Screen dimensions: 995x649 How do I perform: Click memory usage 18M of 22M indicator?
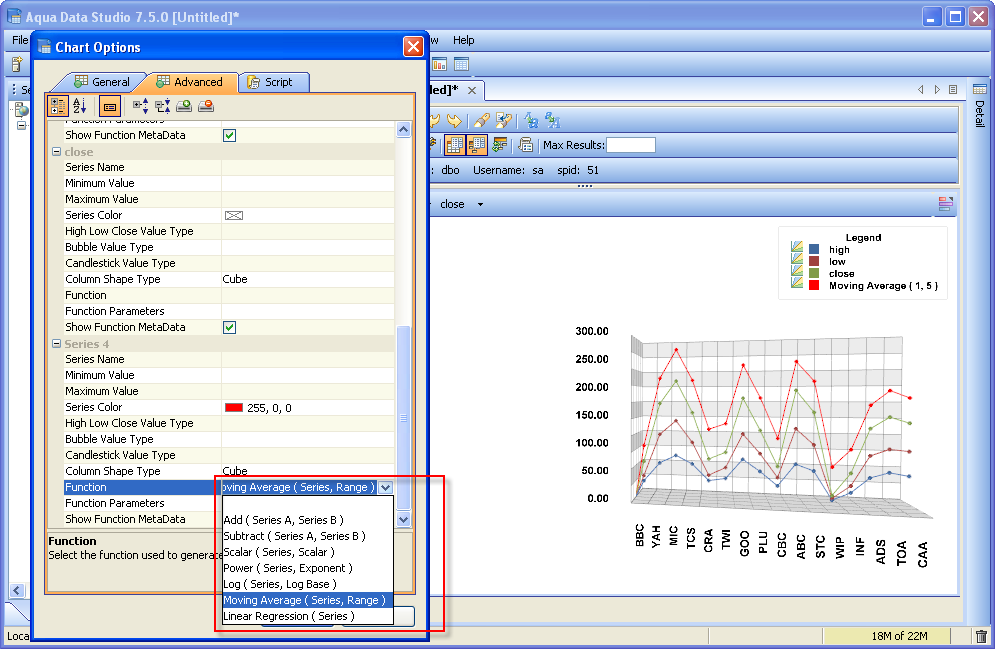(886, 636)
